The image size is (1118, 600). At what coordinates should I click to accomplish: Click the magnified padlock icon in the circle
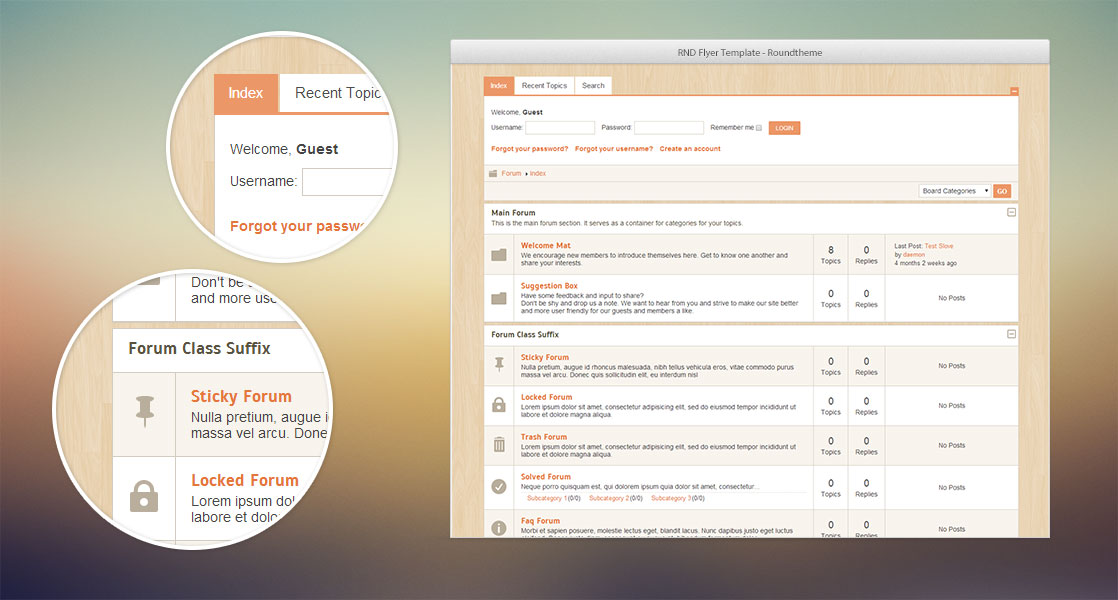tap(144, 496)
